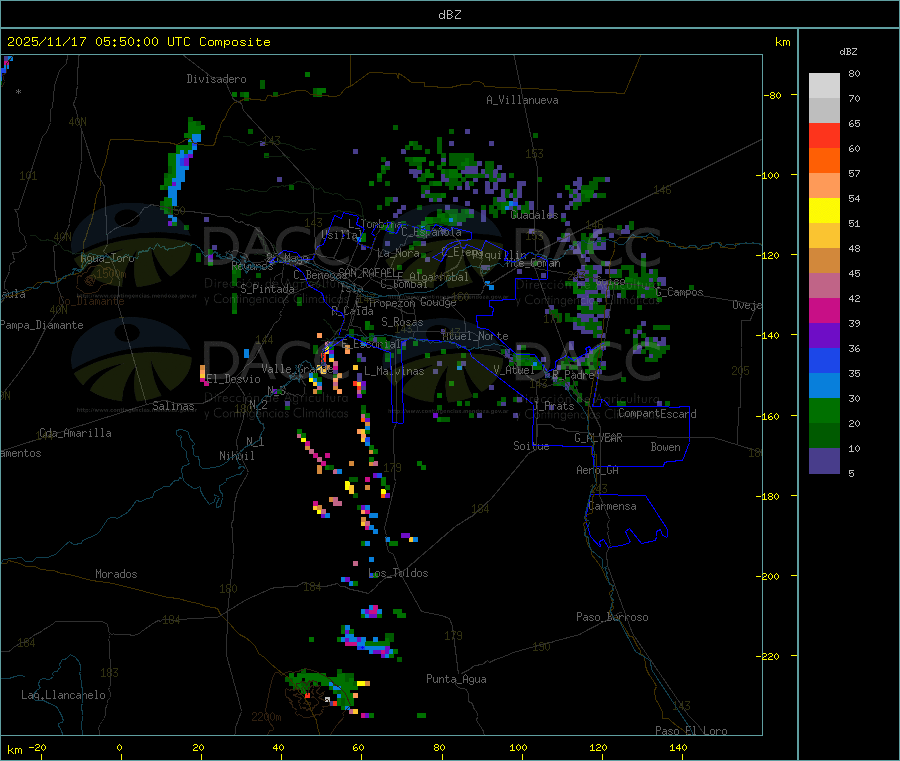This screenshot has width=900, height=761.
Task: Click the 100 km horizontal axis tick
Action: click(x=518, y=747)
